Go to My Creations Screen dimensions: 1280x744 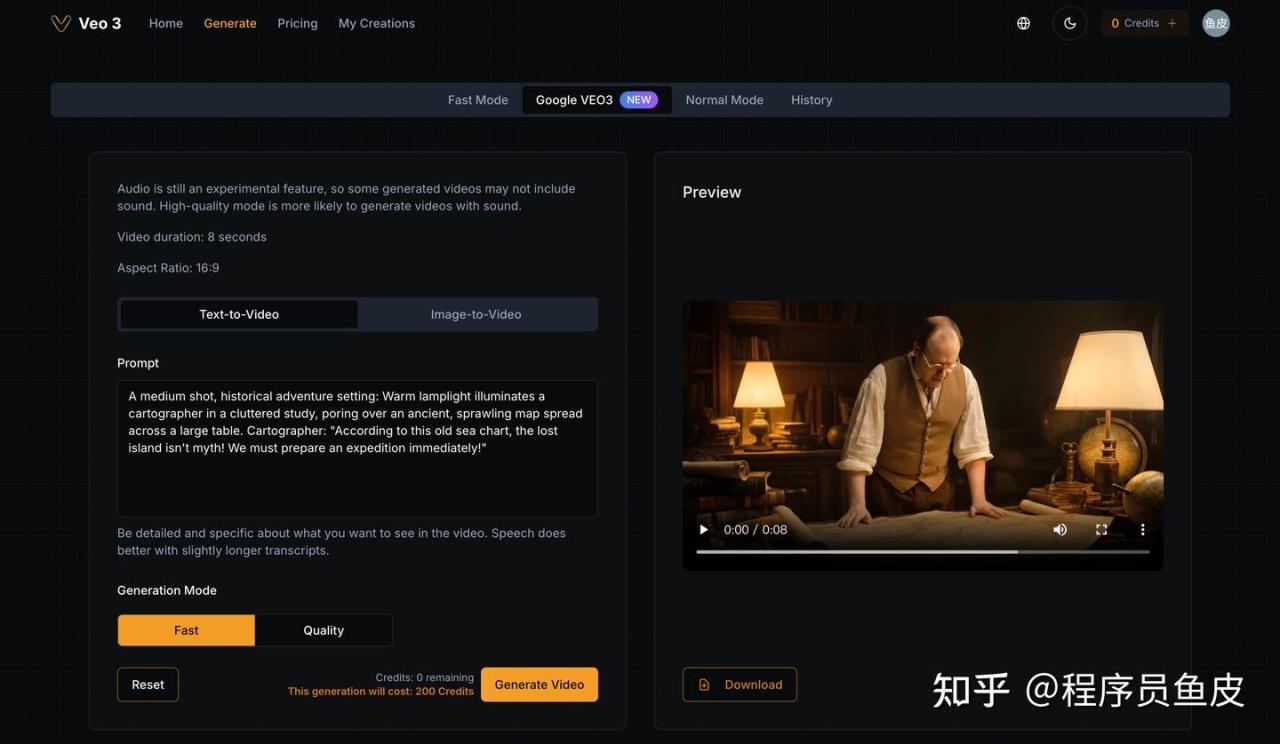pyautogui.click(x=376, y=23)
